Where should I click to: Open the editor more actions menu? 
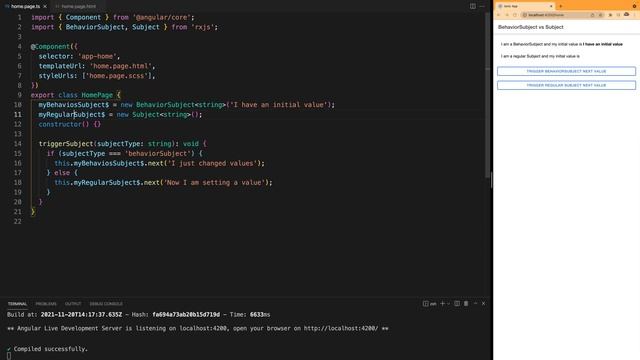click(482, 6)
